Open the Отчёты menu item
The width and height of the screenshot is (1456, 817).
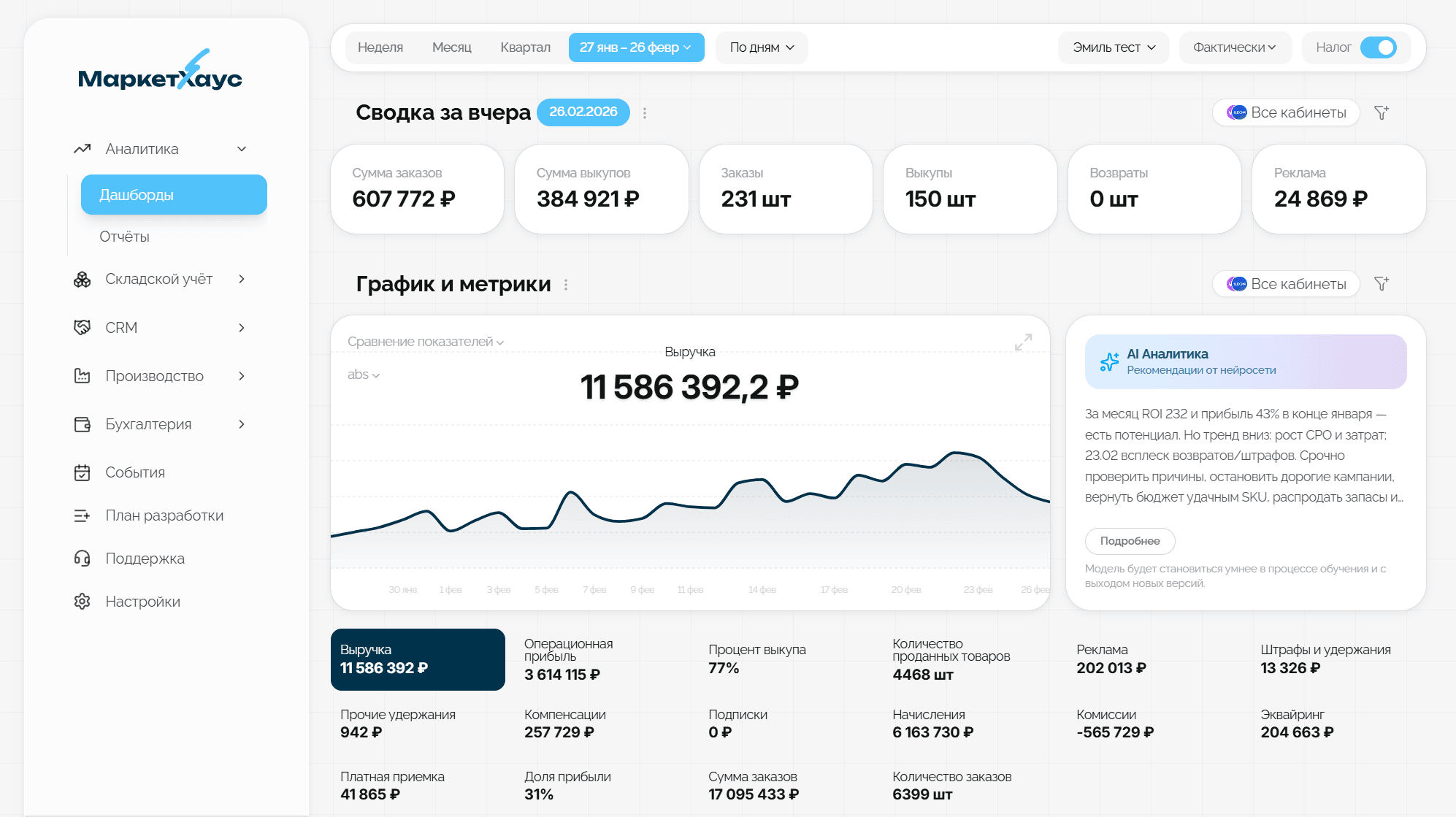coord(124,237)
